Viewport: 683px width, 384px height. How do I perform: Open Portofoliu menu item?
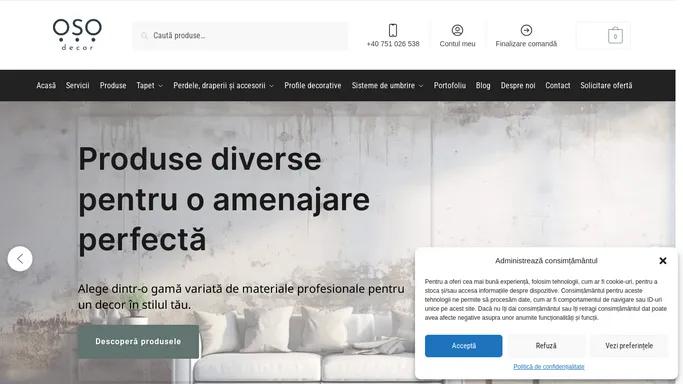(x=450, y=85)
